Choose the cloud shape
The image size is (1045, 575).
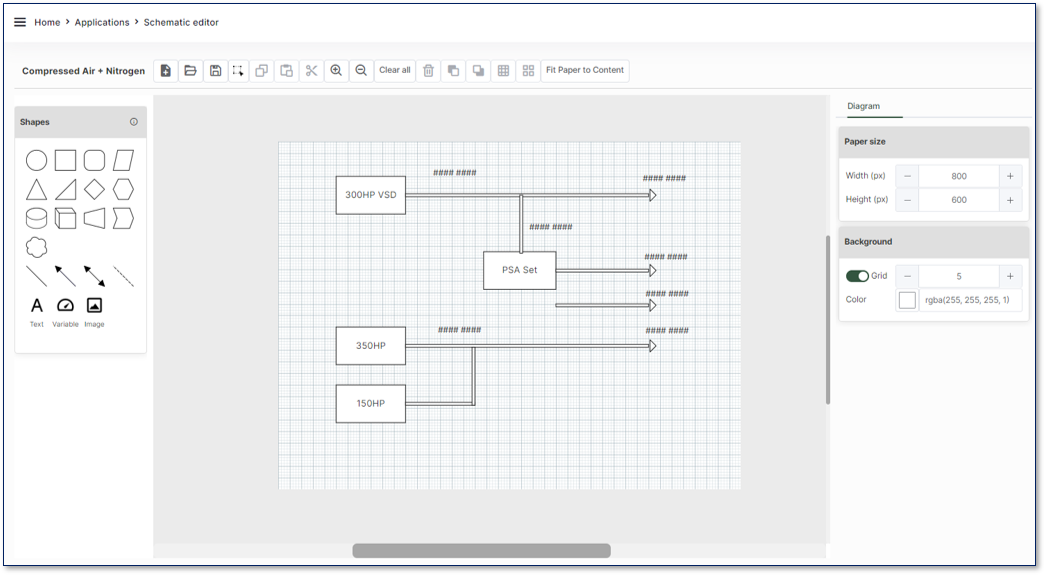[x=37, y=247]
